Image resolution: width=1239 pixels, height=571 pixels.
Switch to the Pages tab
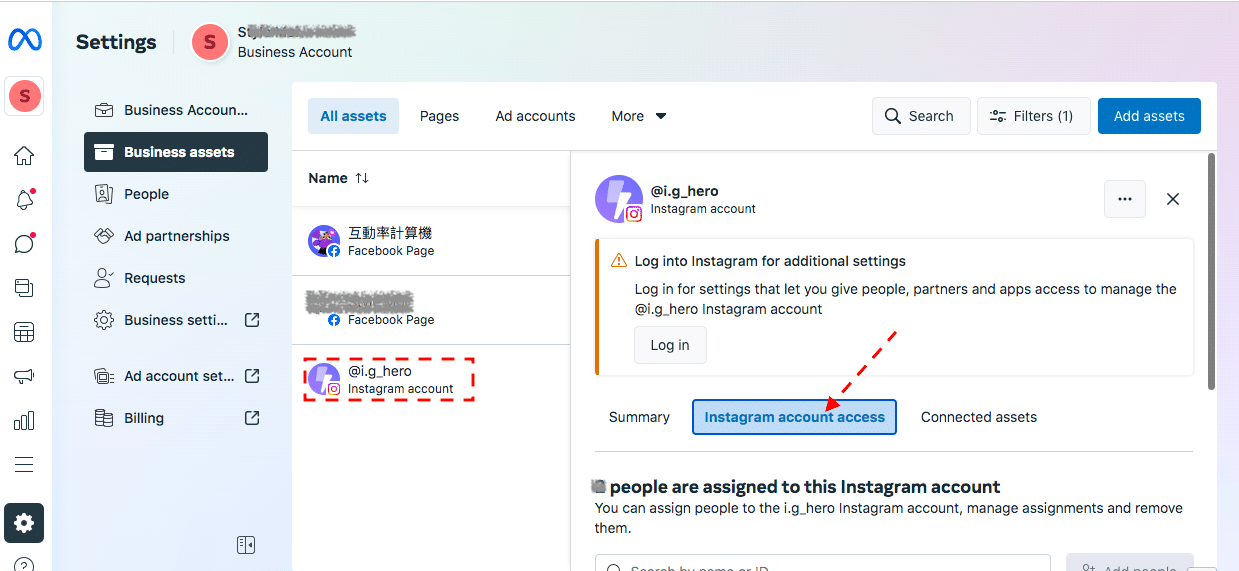point(439,116)
